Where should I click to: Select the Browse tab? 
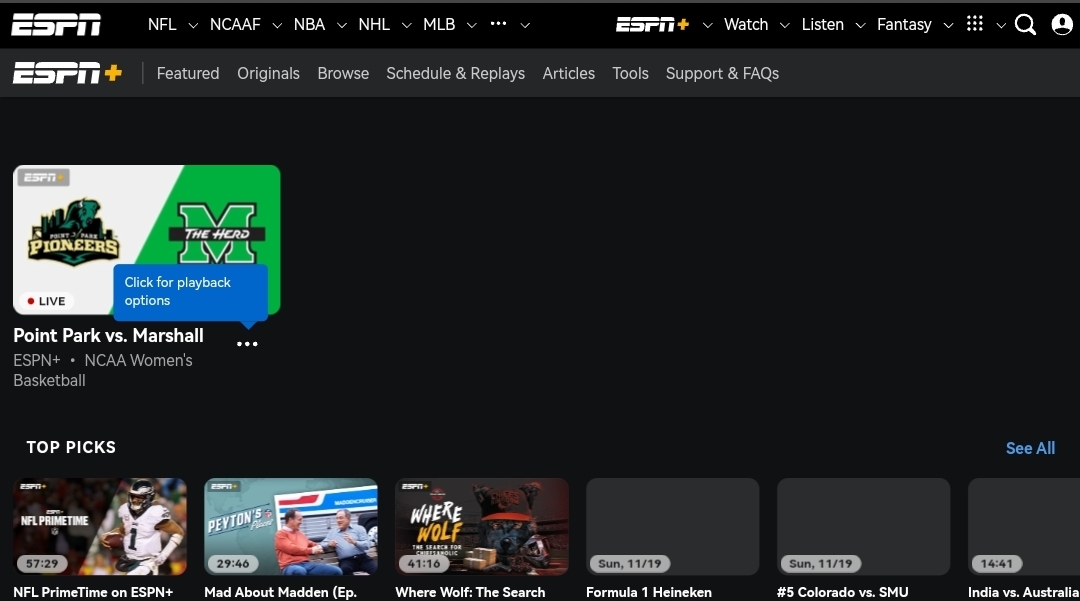[343, 74]
